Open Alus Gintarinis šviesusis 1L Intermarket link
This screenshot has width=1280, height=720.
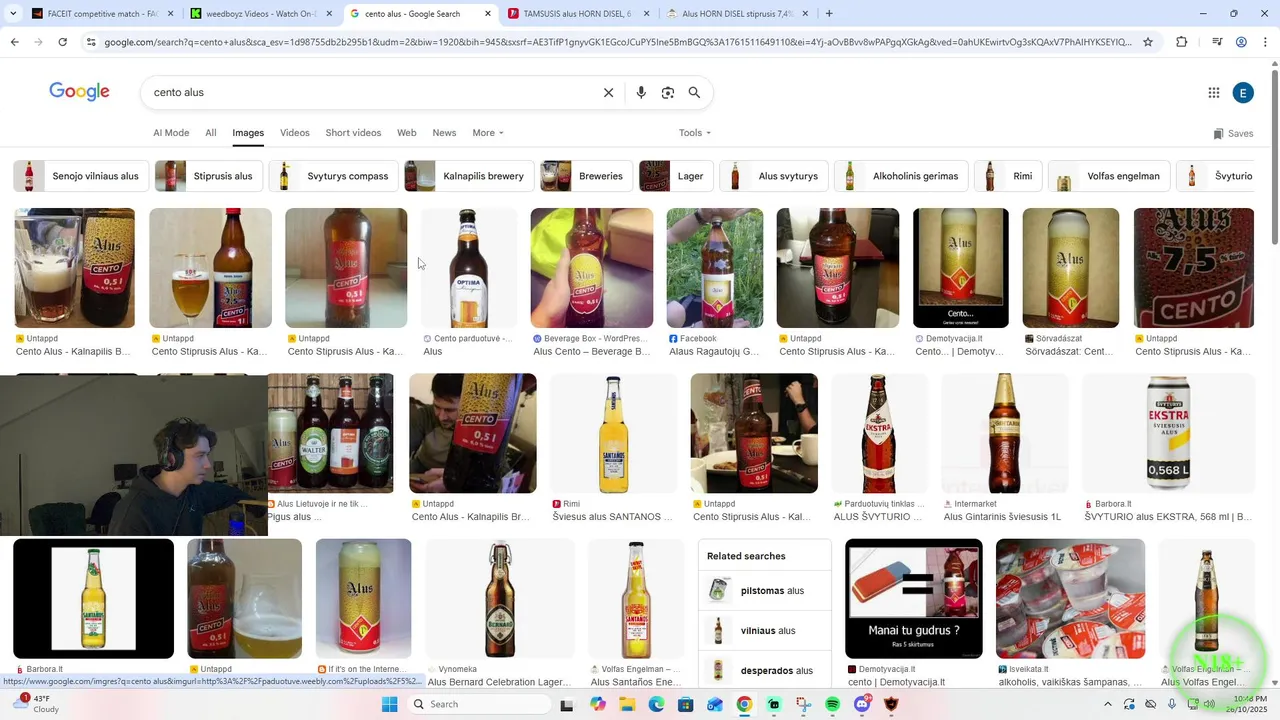coord(1002,517)
